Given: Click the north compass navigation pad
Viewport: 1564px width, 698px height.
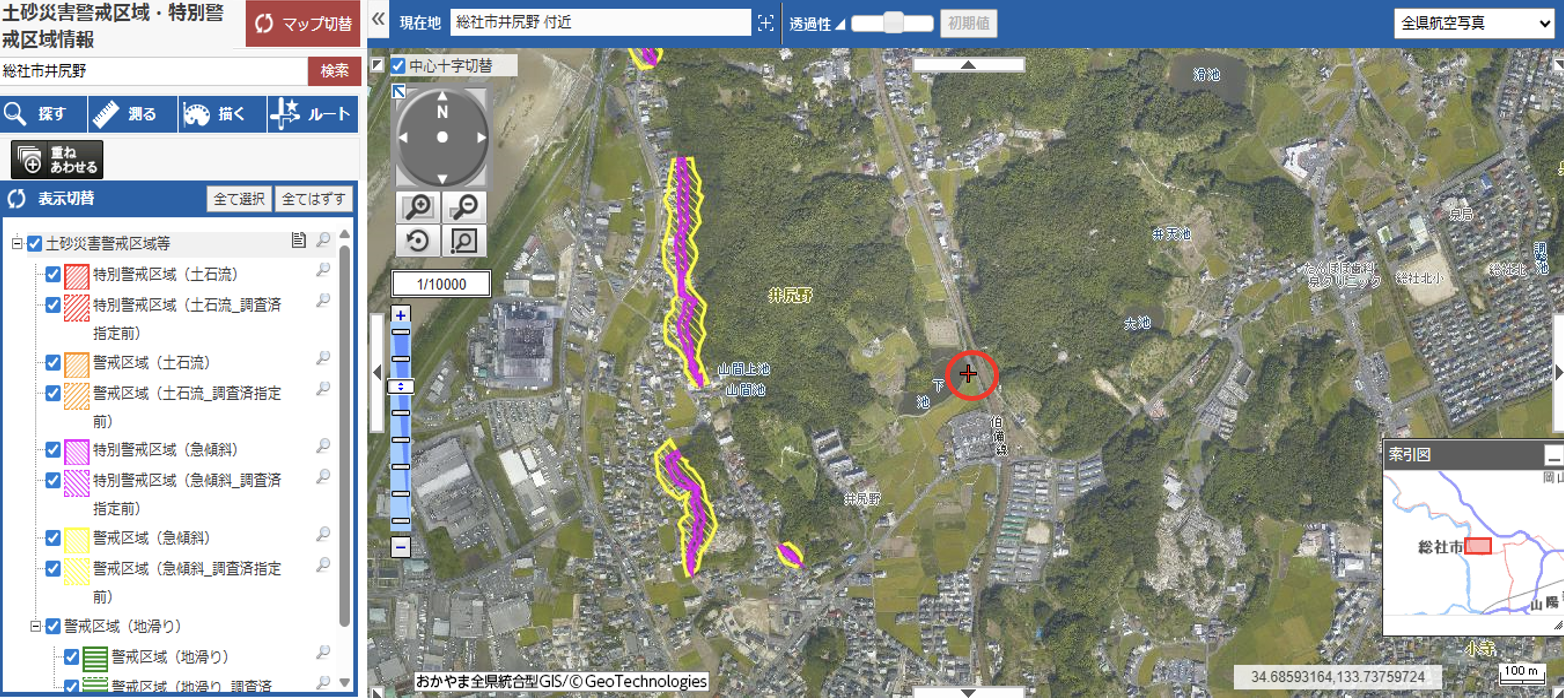Looking at the screenshot, I should coord(442,137).
